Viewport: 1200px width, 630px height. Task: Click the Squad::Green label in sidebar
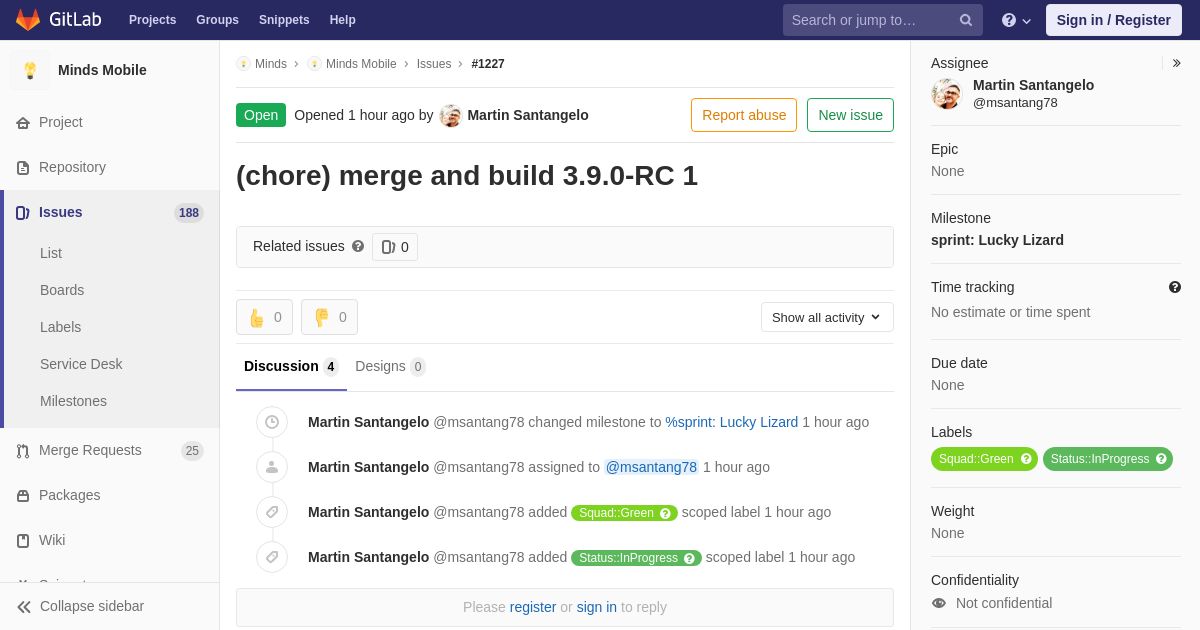976,459
